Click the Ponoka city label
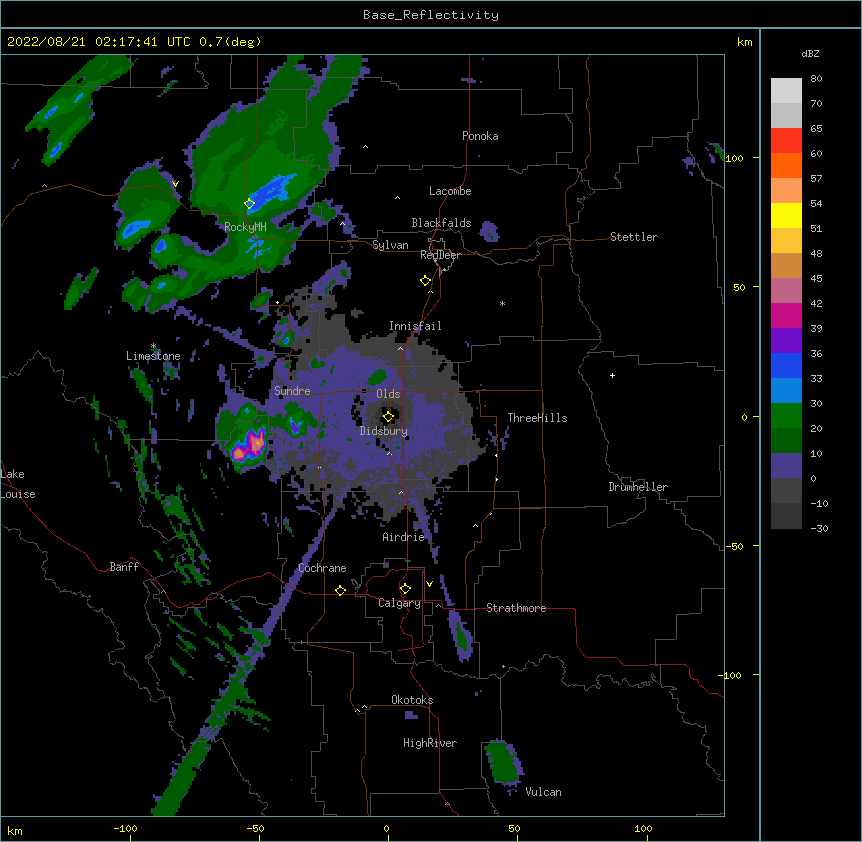This screenshot has height=842, width=862. point(480,136)
